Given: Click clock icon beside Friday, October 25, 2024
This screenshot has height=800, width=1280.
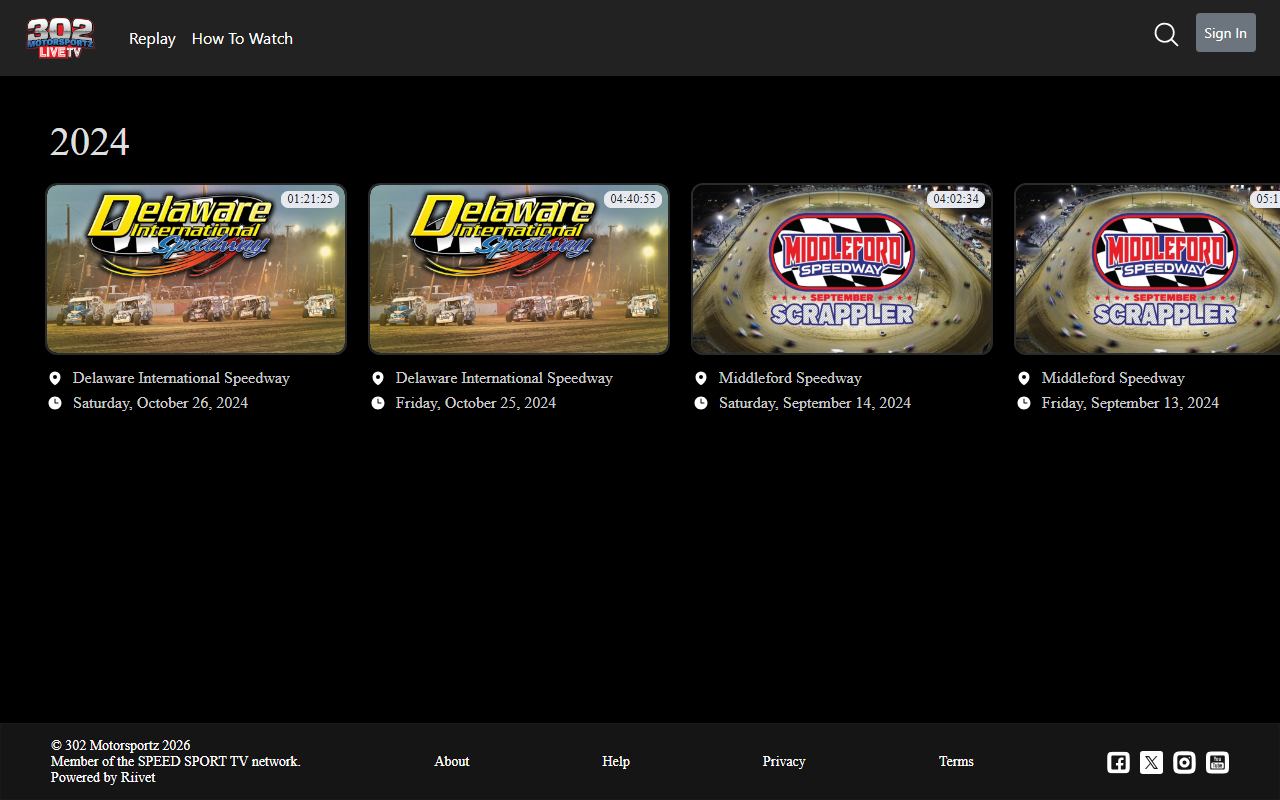Looking at the screenshot, I should coord(378,403).
